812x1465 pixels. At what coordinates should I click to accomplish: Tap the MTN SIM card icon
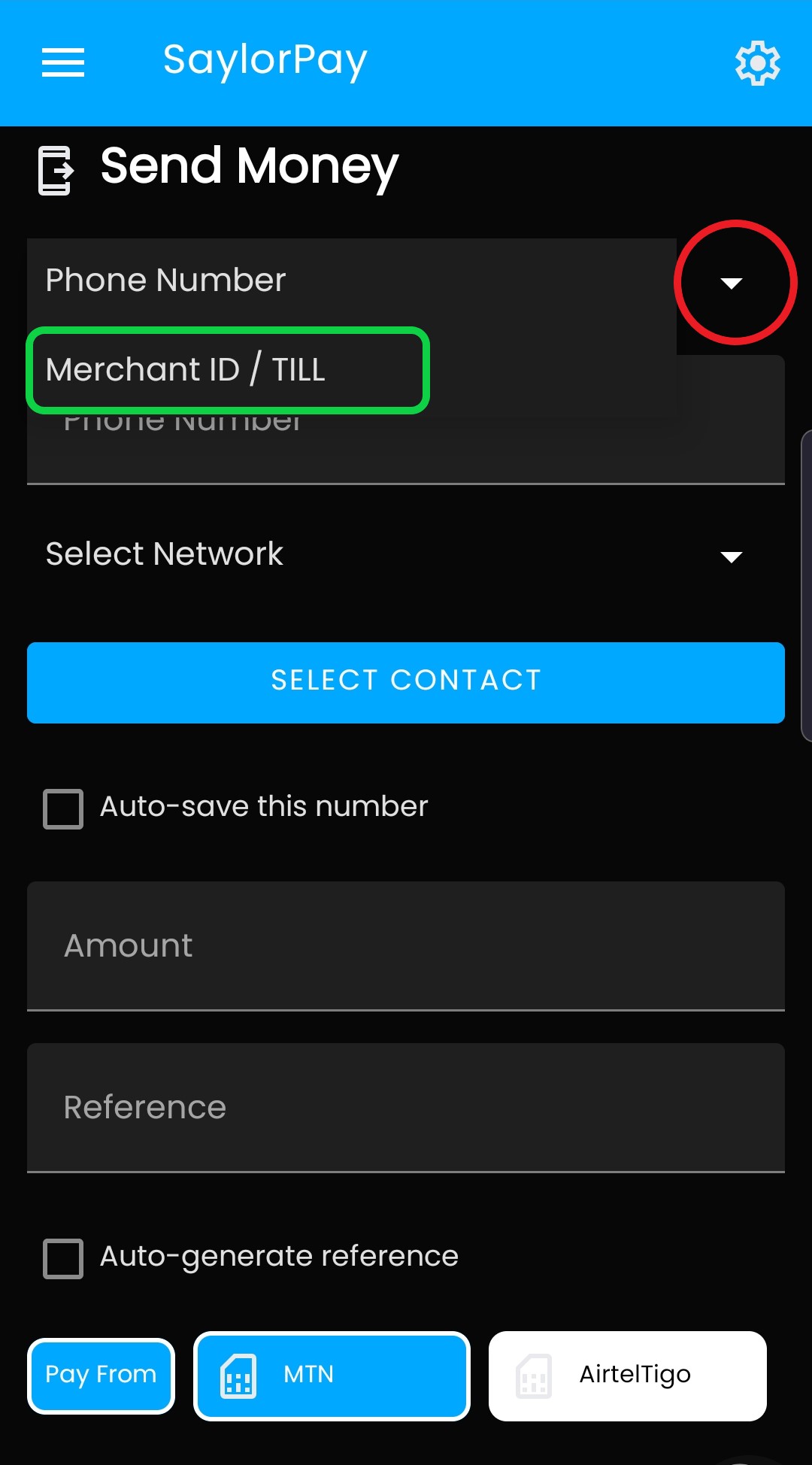coord(238,1376)
